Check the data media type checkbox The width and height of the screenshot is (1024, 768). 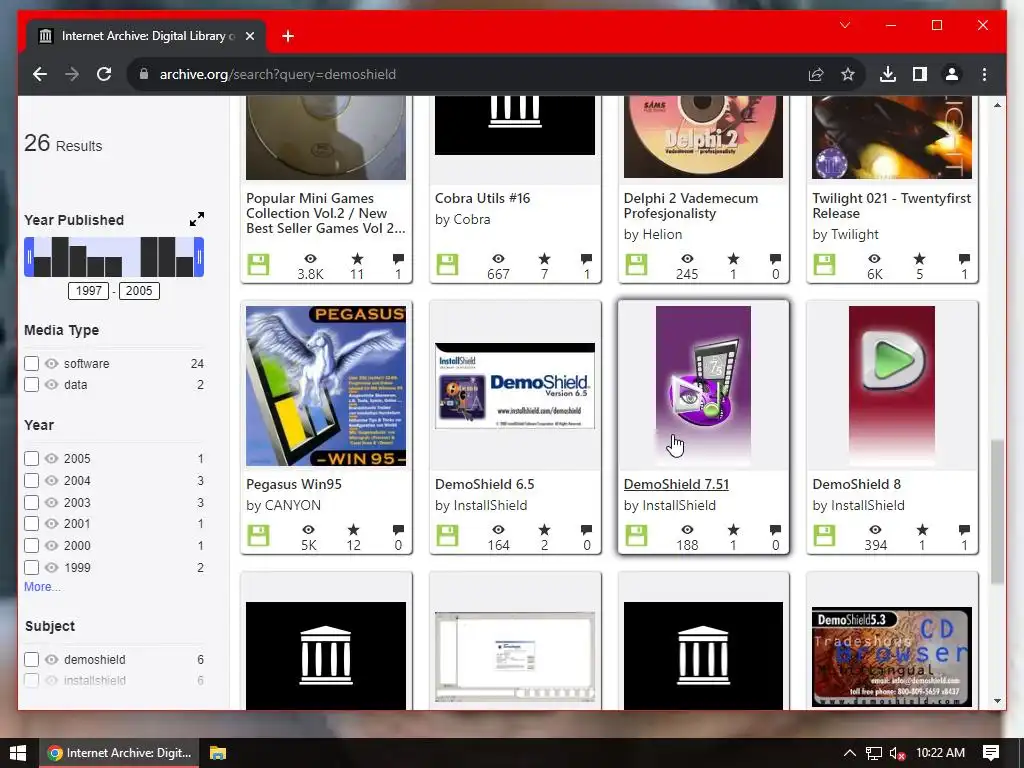tap(31, 385)
